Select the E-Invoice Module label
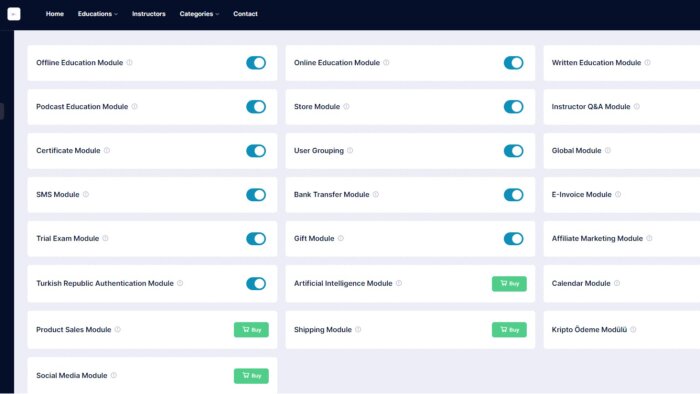 (x=581, y=194)
